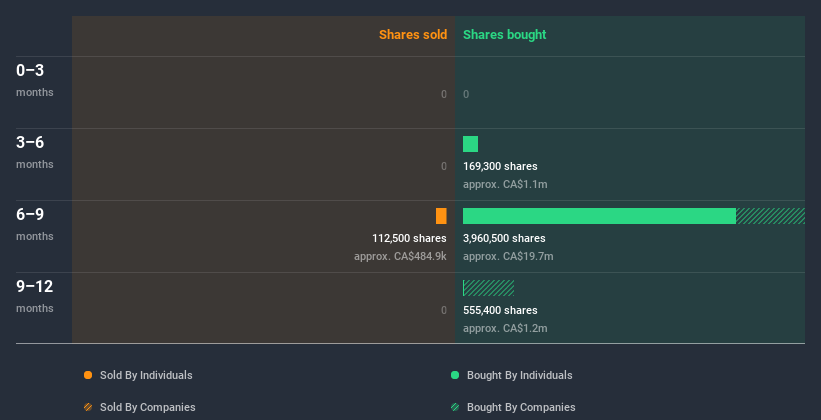Click the shares sold zero in 3–6 months row
This screenshot has width=821, height=420.
pos(444,167)
